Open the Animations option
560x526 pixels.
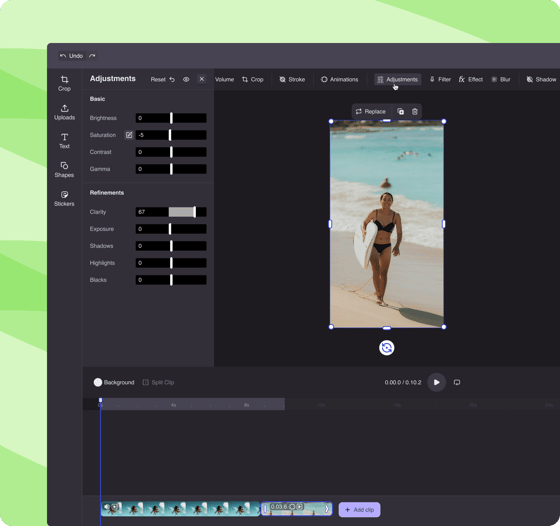point(339,79)
